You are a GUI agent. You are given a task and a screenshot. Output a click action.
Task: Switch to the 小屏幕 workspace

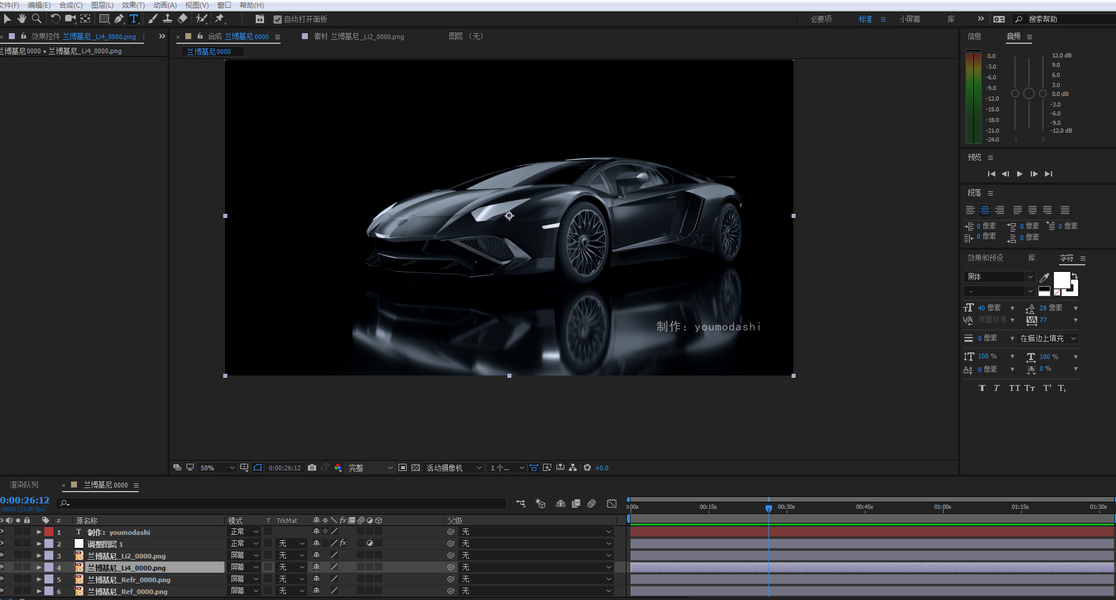pyautogui.click(x=909, y=19)
